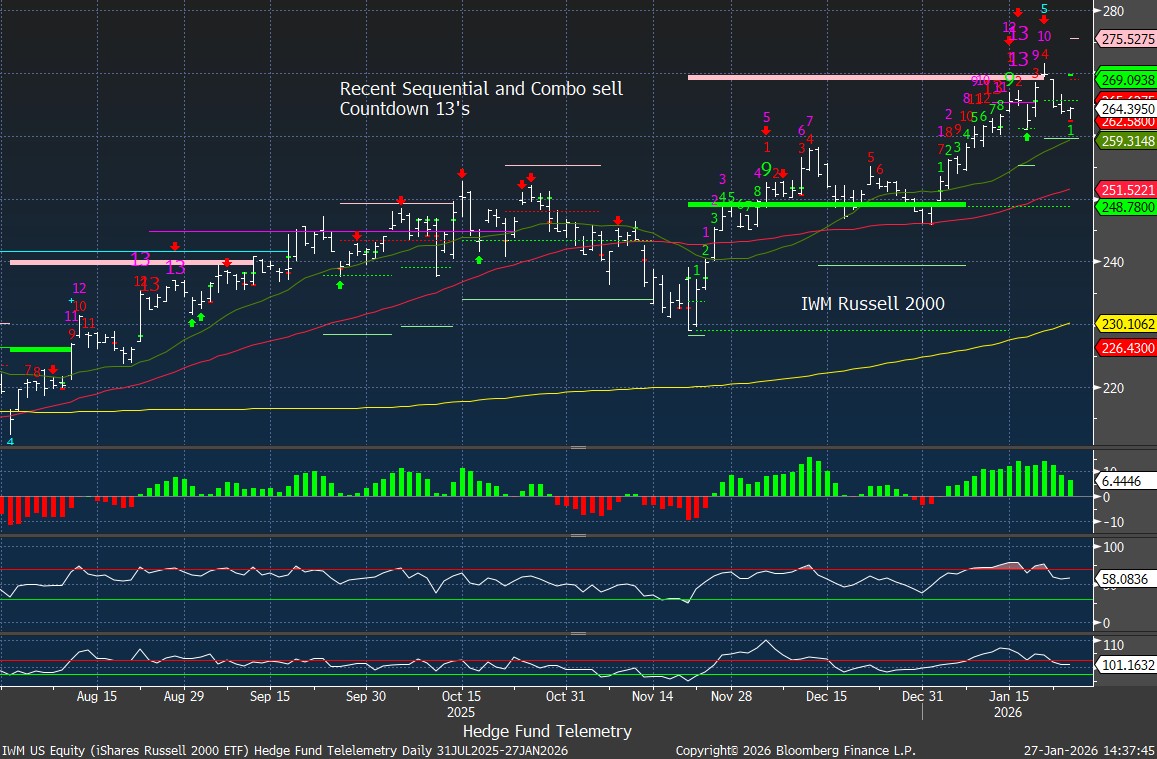Click the cyan 5 marker at the chart top

click(x=1044, y=9)
